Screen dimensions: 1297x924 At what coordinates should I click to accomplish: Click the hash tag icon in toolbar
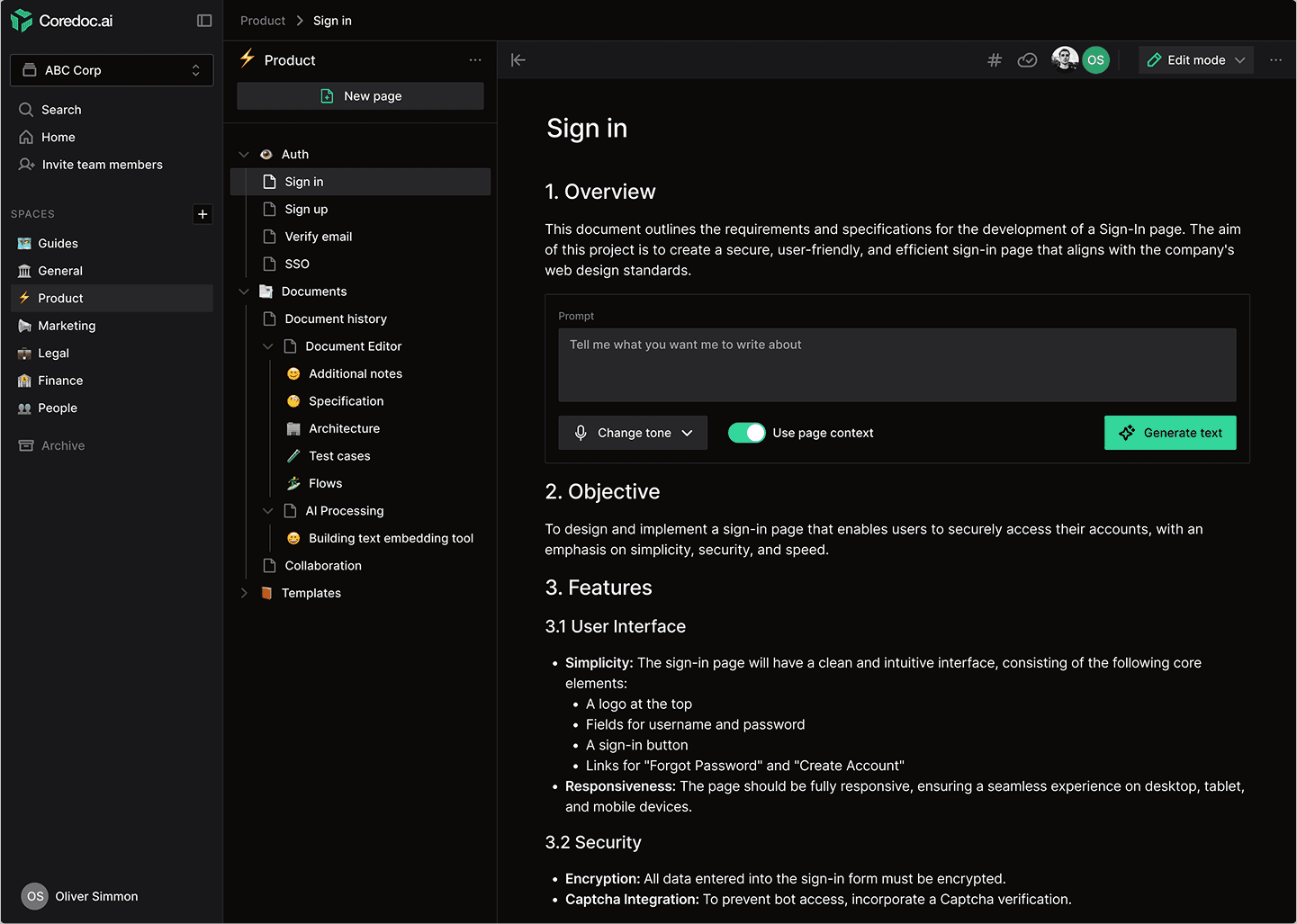pos(995,60)
